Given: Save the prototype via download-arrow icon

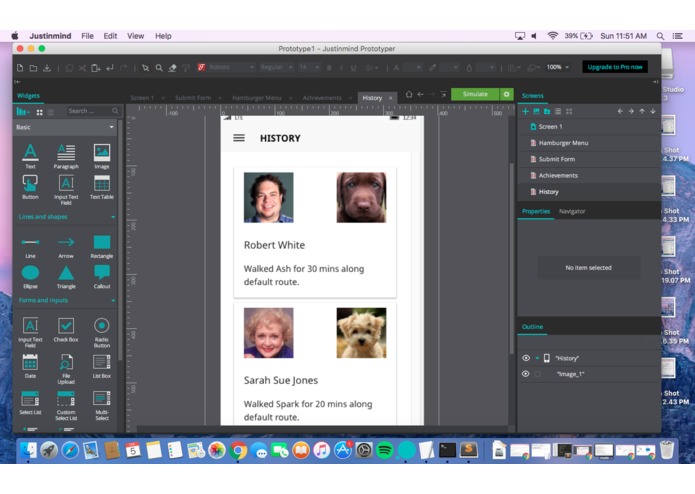Looking at the screenshot, I should click(x=47, y=68).
